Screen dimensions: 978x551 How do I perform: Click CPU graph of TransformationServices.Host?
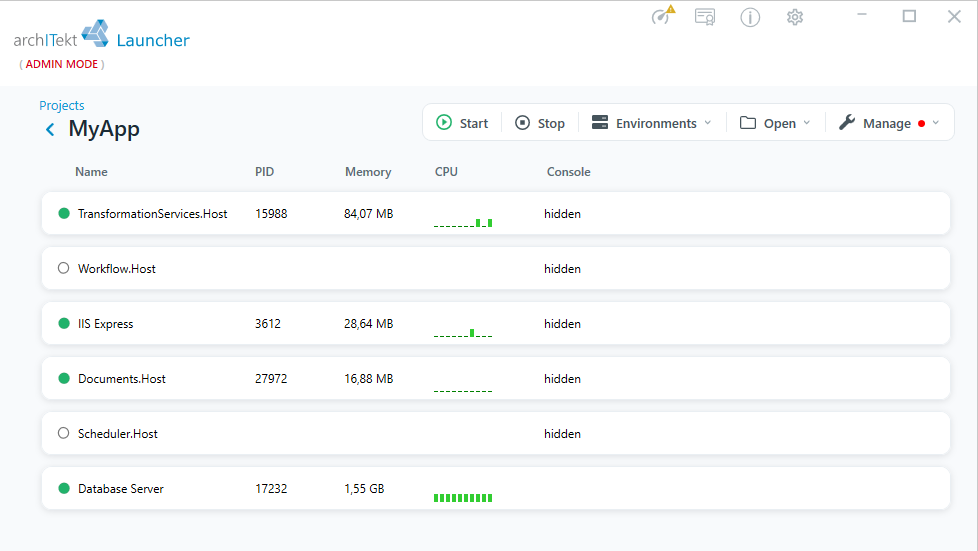coord(463,222)
